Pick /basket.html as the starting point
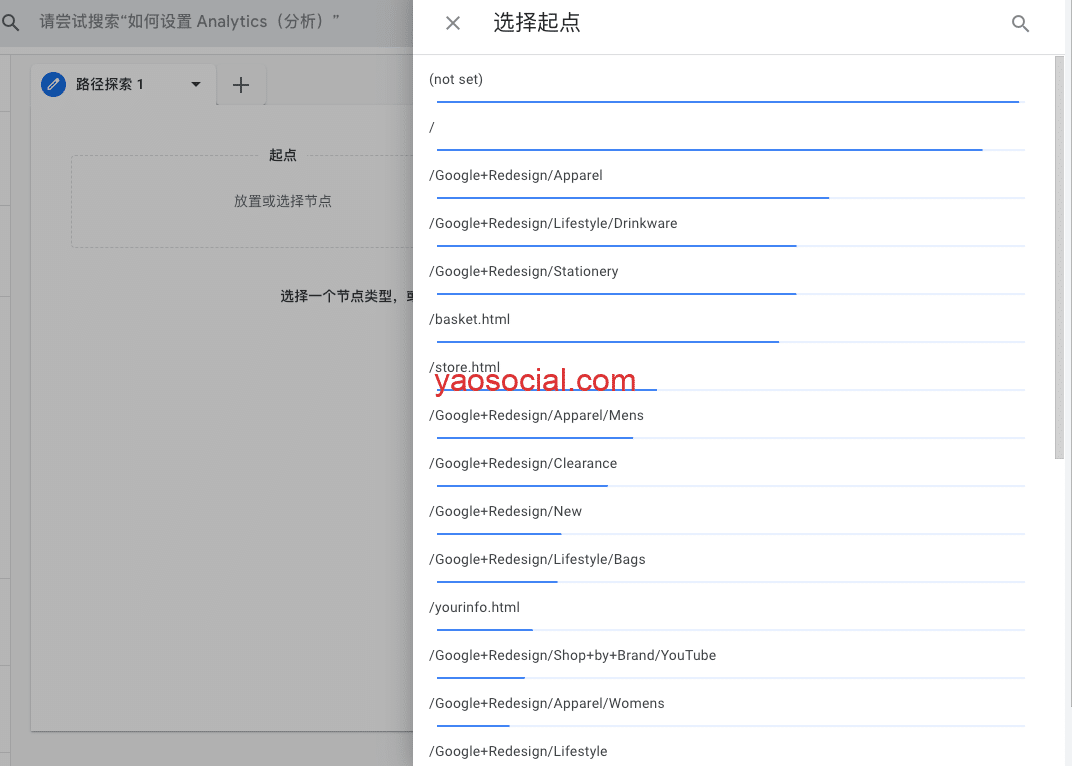 tap(470, 320)
